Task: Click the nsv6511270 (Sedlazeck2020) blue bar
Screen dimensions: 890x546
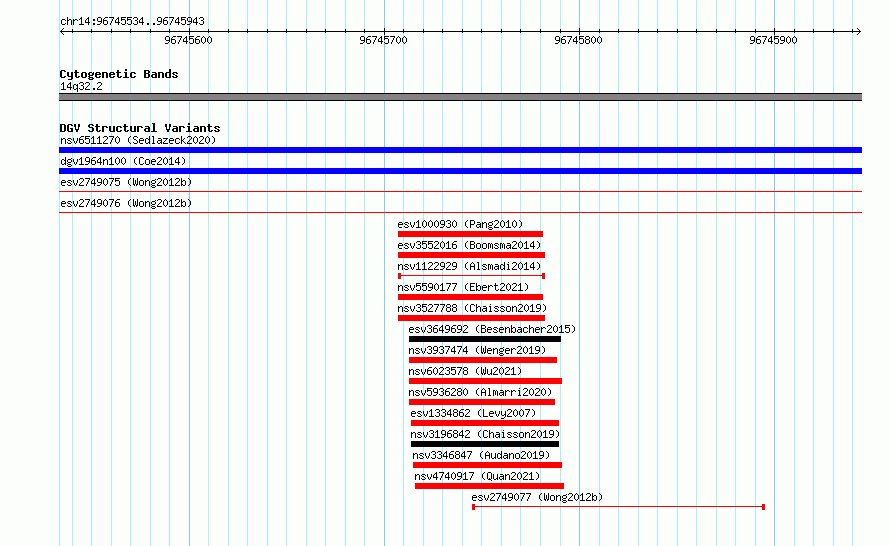Action: [x=460, y=150]
